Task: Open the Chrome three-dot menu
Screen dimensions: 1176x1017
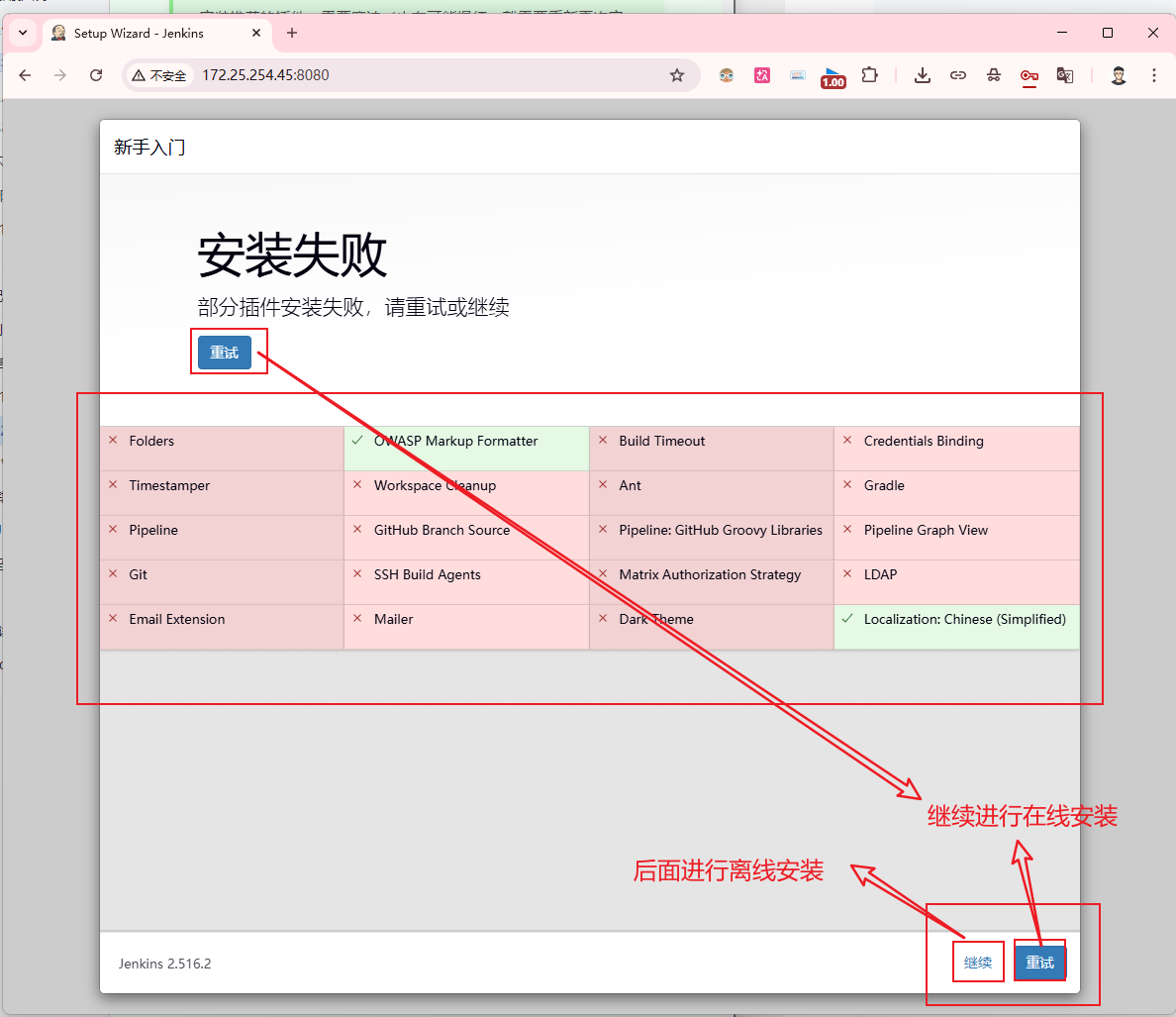Action: (x=1154, y=75)
